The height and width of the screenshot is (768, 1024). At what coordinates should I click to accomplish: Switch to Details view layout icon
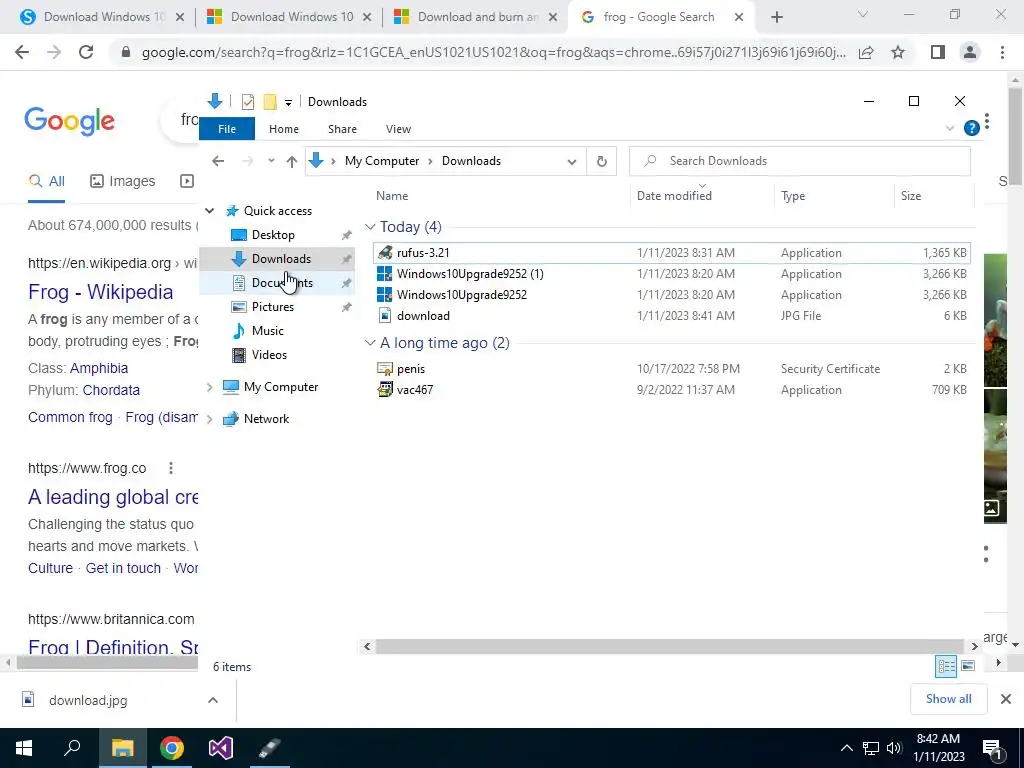coord(946,666)
